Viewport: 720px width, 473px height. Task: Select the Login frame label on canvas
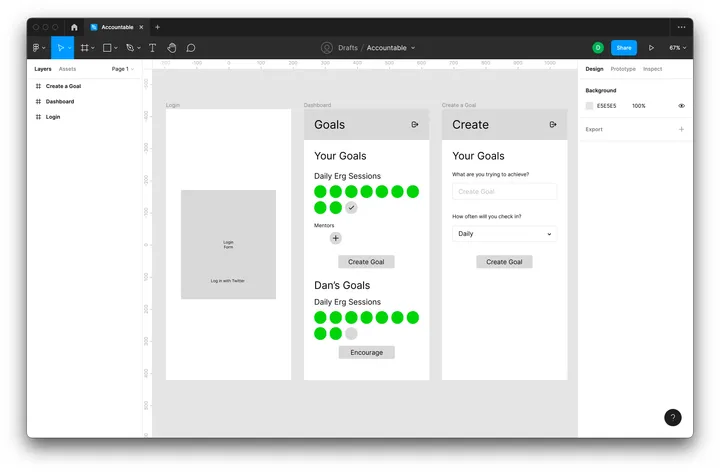coord(173,105)
